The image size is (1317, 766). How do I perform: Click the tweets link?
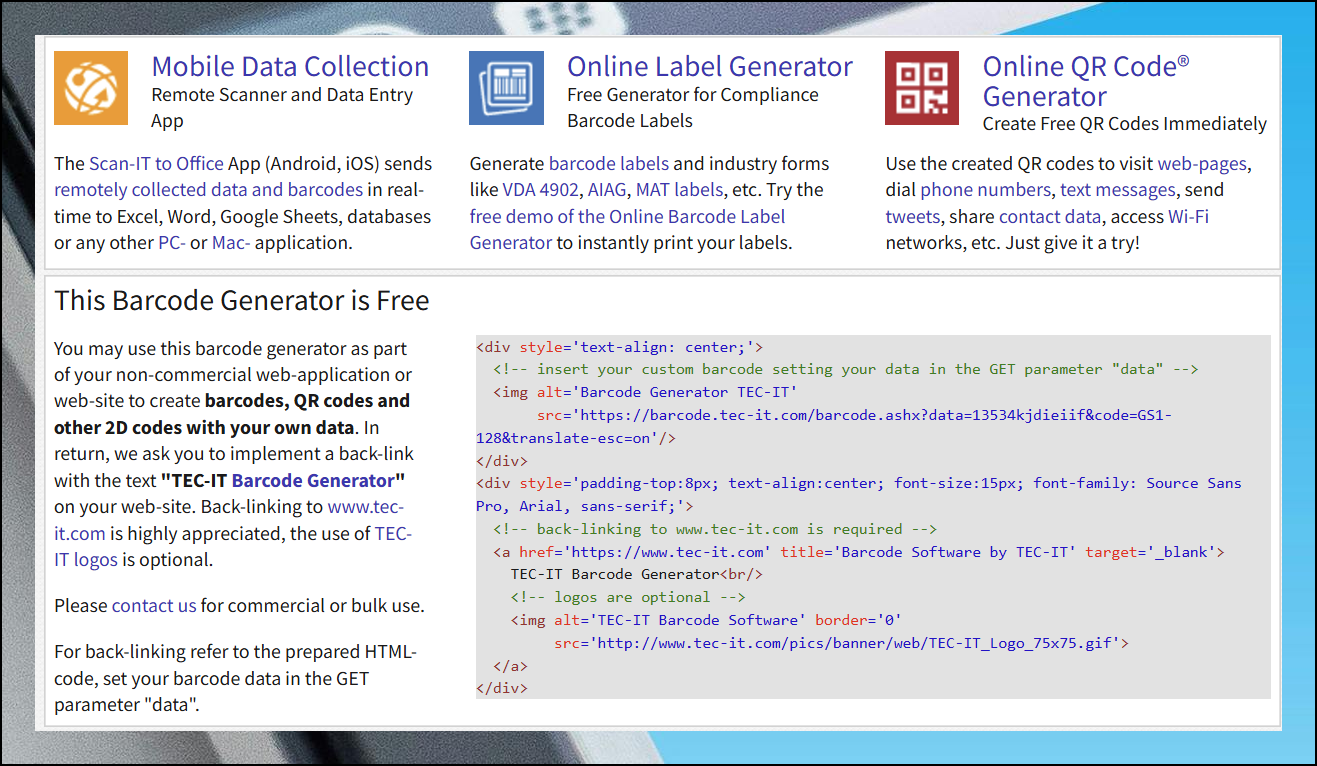click(913, 217)
